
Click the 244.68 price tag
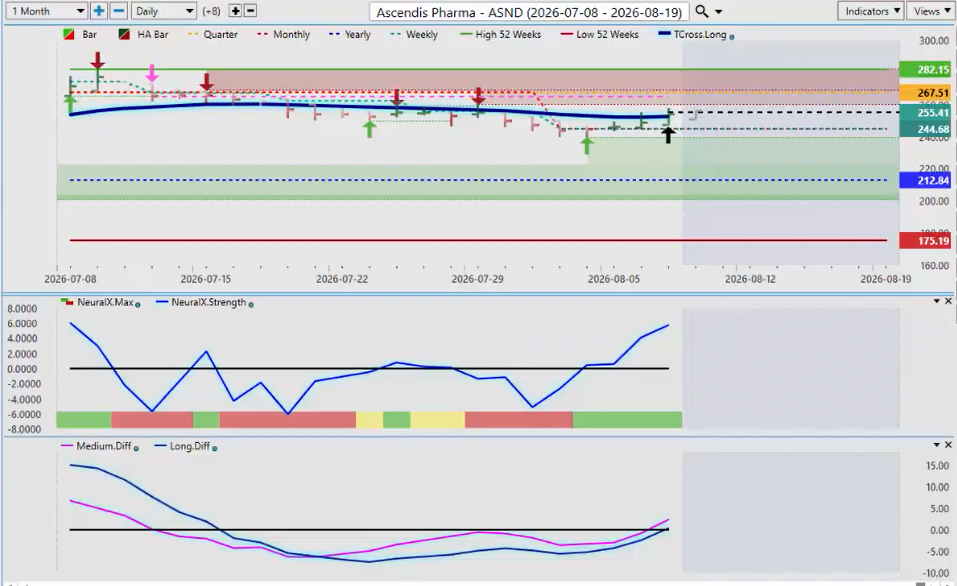pyautogui.click(x=925, y=129)
